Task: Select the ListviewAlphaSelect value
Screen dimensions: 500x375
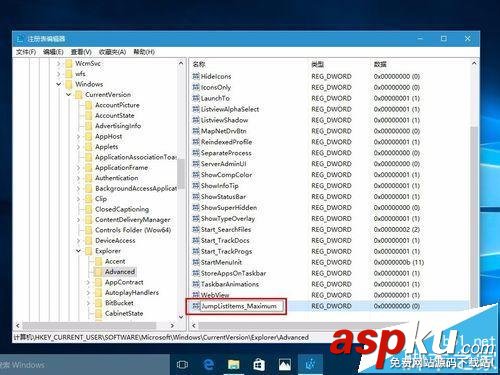Action: pos(230,109)
